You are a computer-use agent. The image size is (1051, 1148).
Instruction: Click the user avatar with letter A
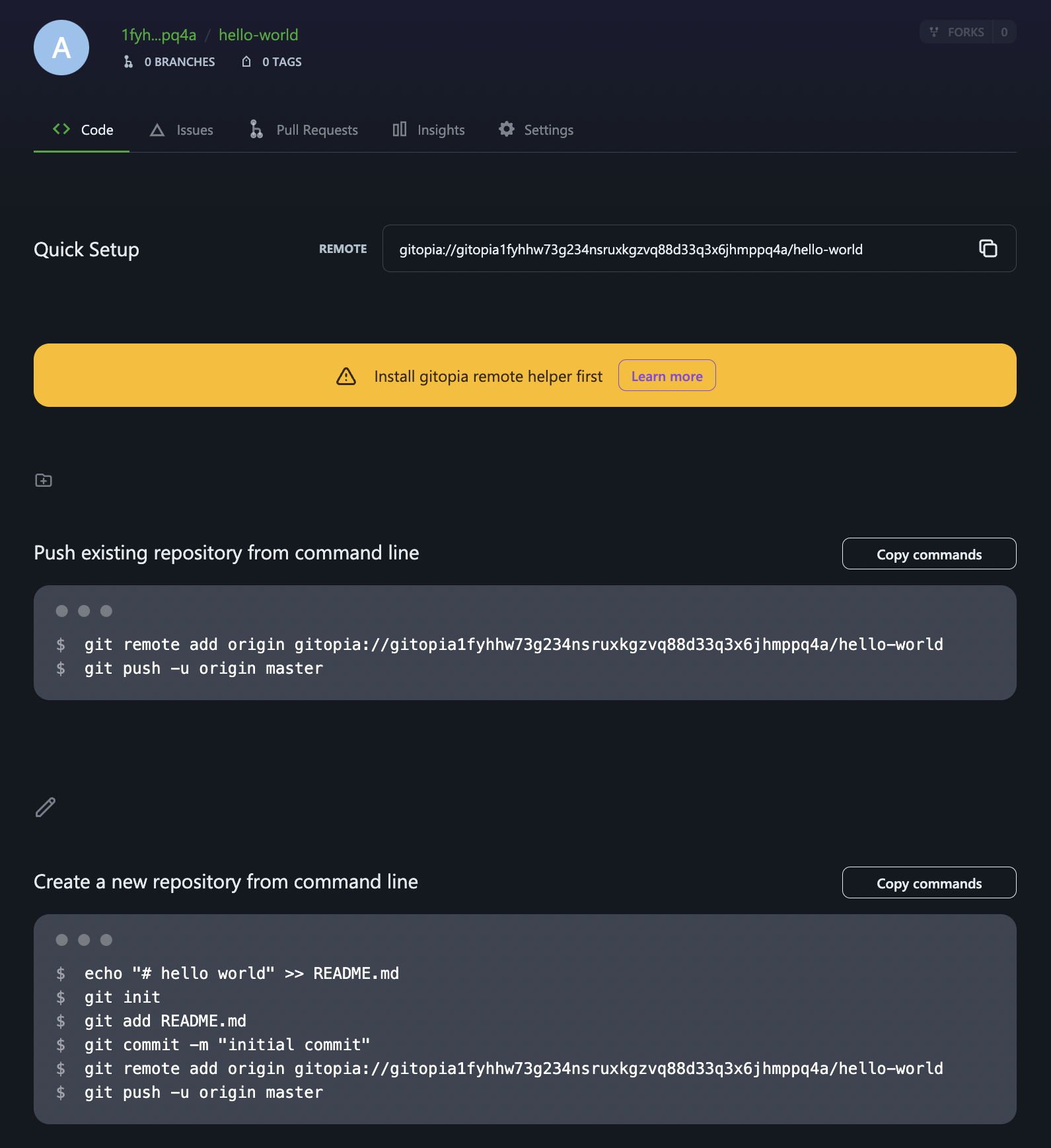[x=61, y=48]
